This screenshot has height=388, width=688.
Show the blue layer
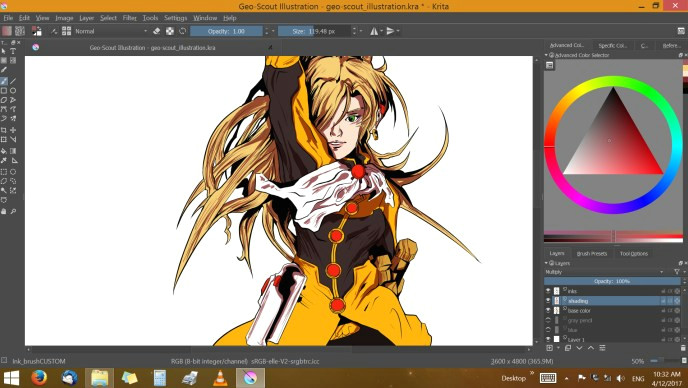click(548, 330)
